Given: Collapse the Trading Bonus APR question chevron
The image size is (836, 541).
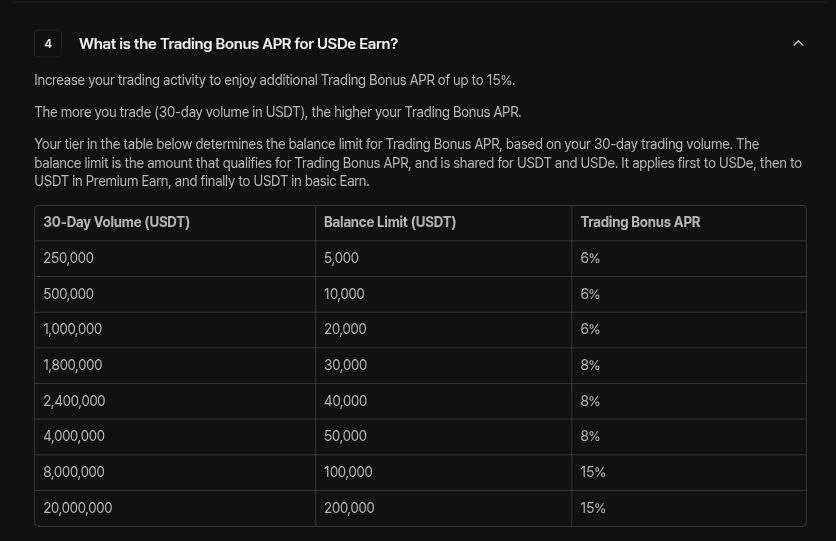Looking at the screenshot, I should (x=798, y=44).
